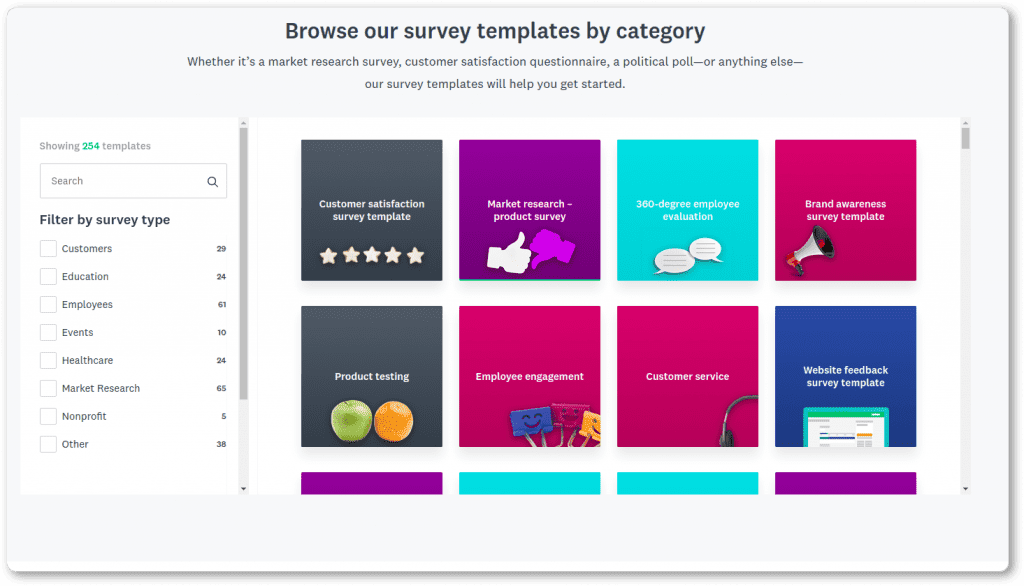Click the template grid's scroll down arrow
This screenshot has height=586, width=1024.
[965, 488]
